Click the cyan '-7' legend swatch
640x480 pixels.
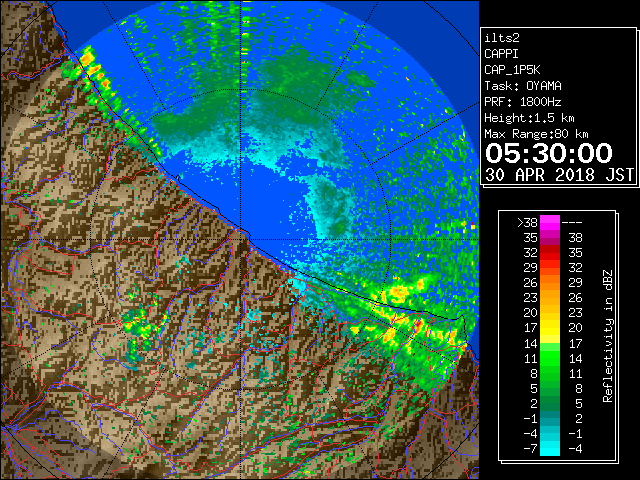[550, 449]
